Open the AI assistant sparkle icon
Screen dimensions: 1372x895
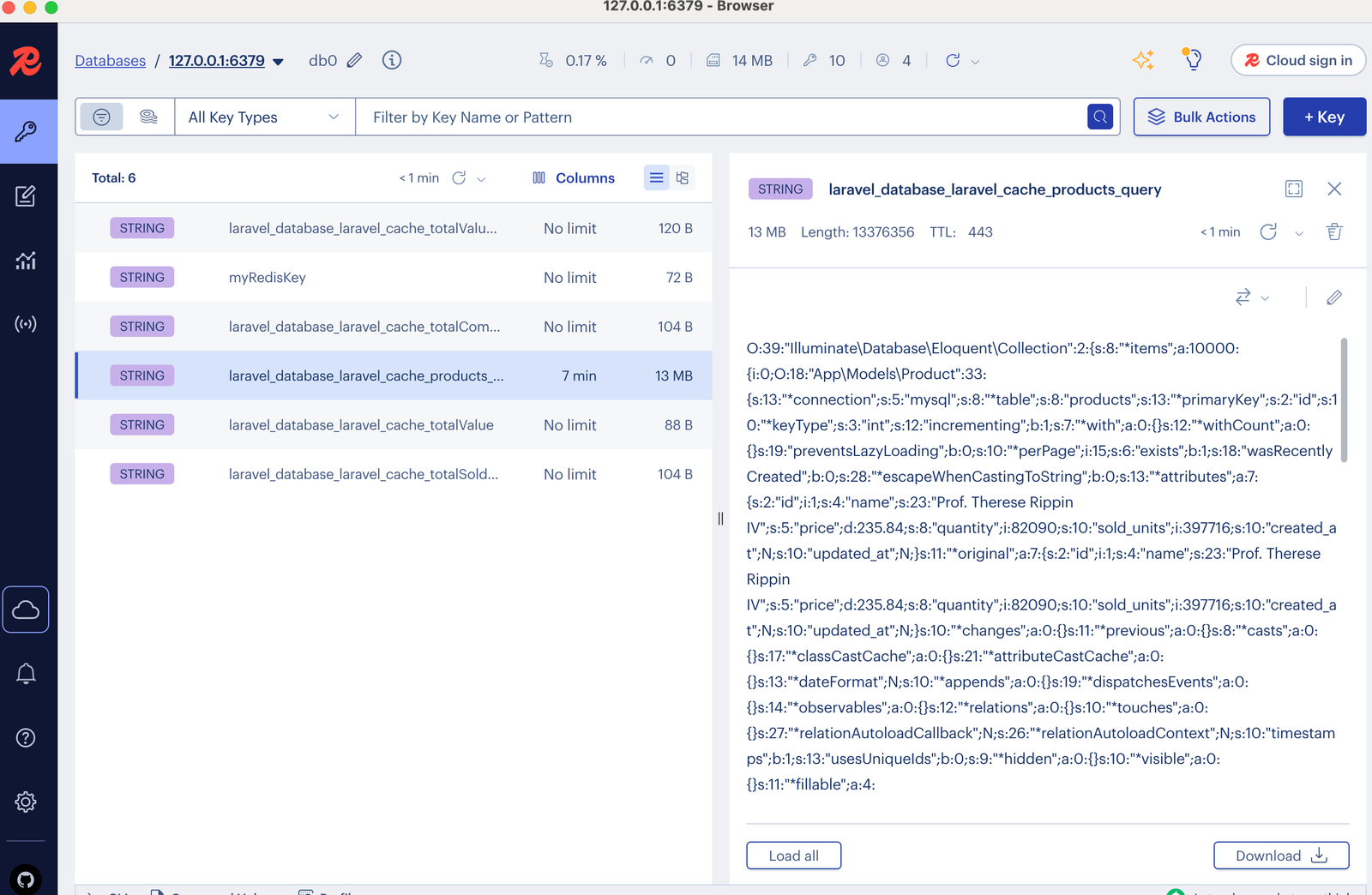[x=1143, y=60]
